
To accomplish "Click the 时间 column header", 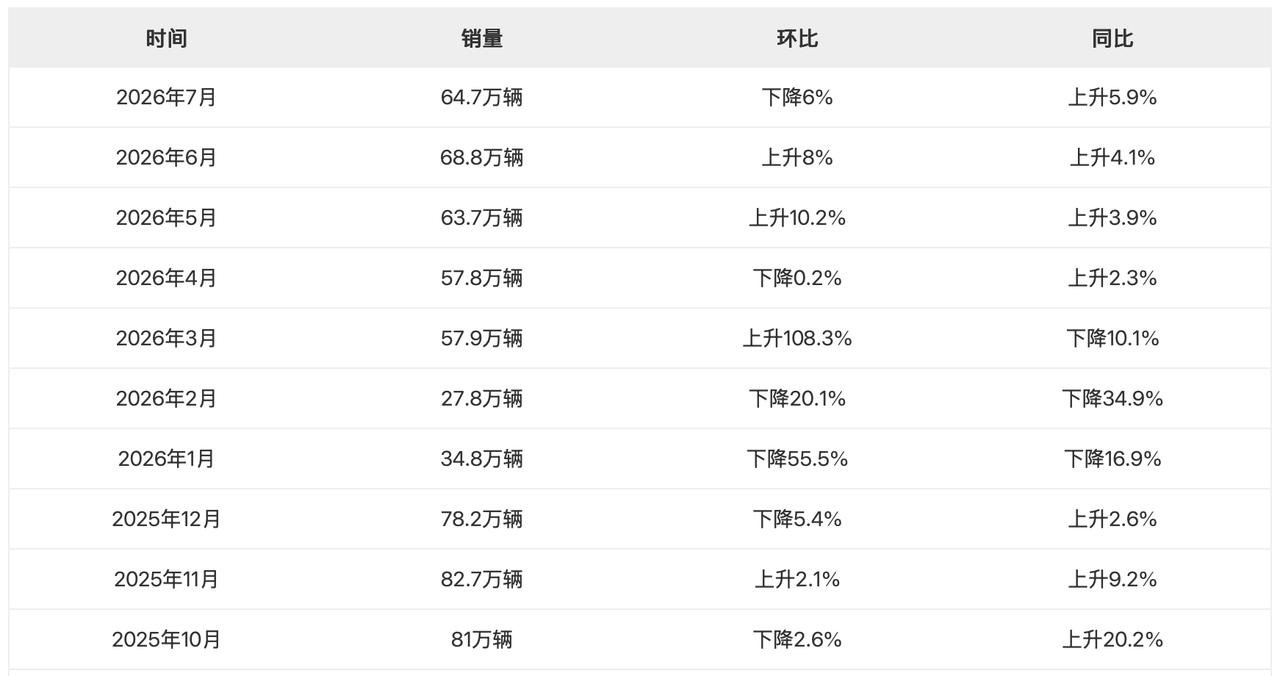I will coord(166,38).
